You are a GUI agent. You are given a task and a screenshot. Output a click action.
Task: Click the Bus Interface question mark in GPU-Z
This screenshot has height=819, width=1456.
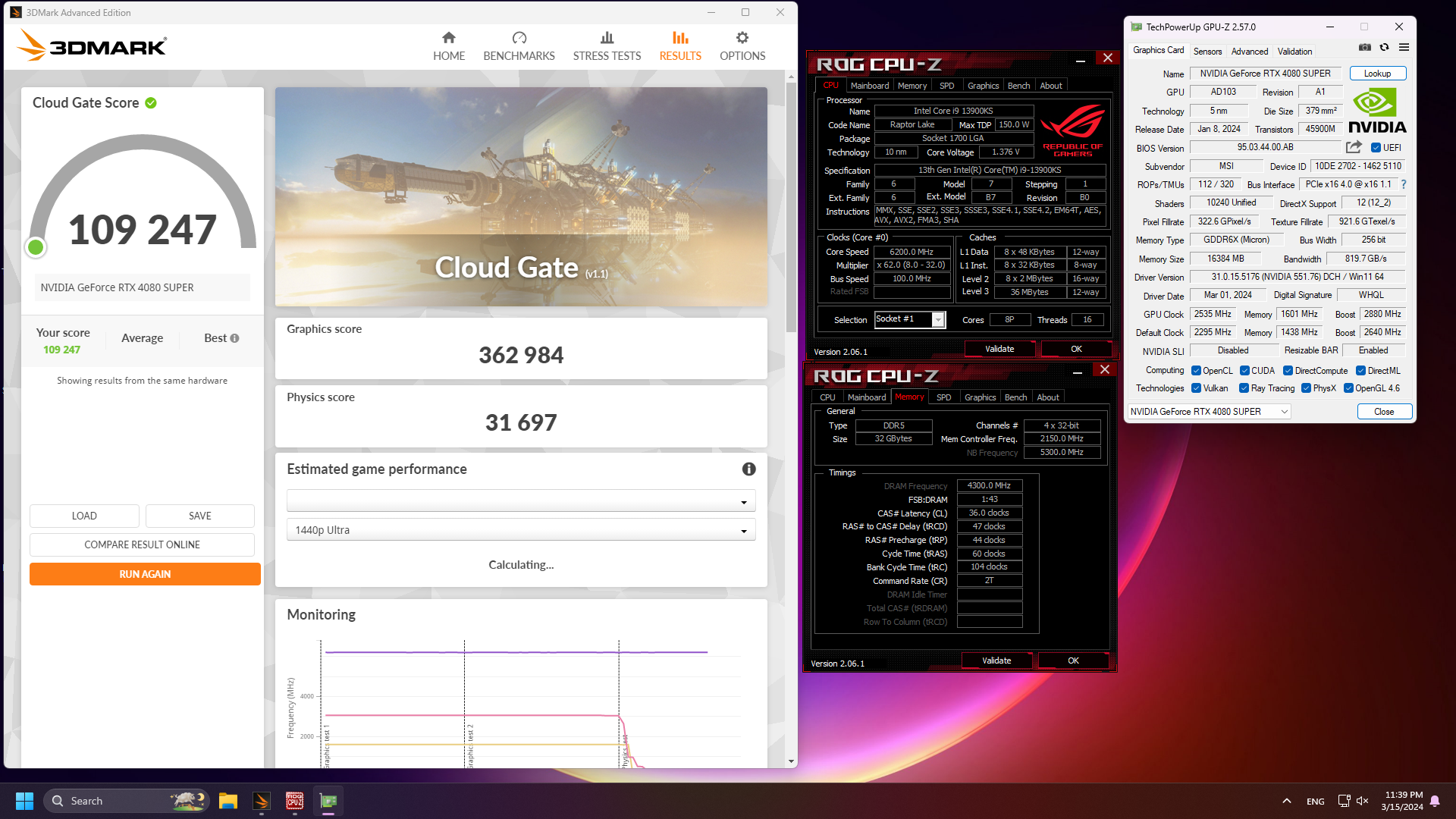(x=1404, y=184)
